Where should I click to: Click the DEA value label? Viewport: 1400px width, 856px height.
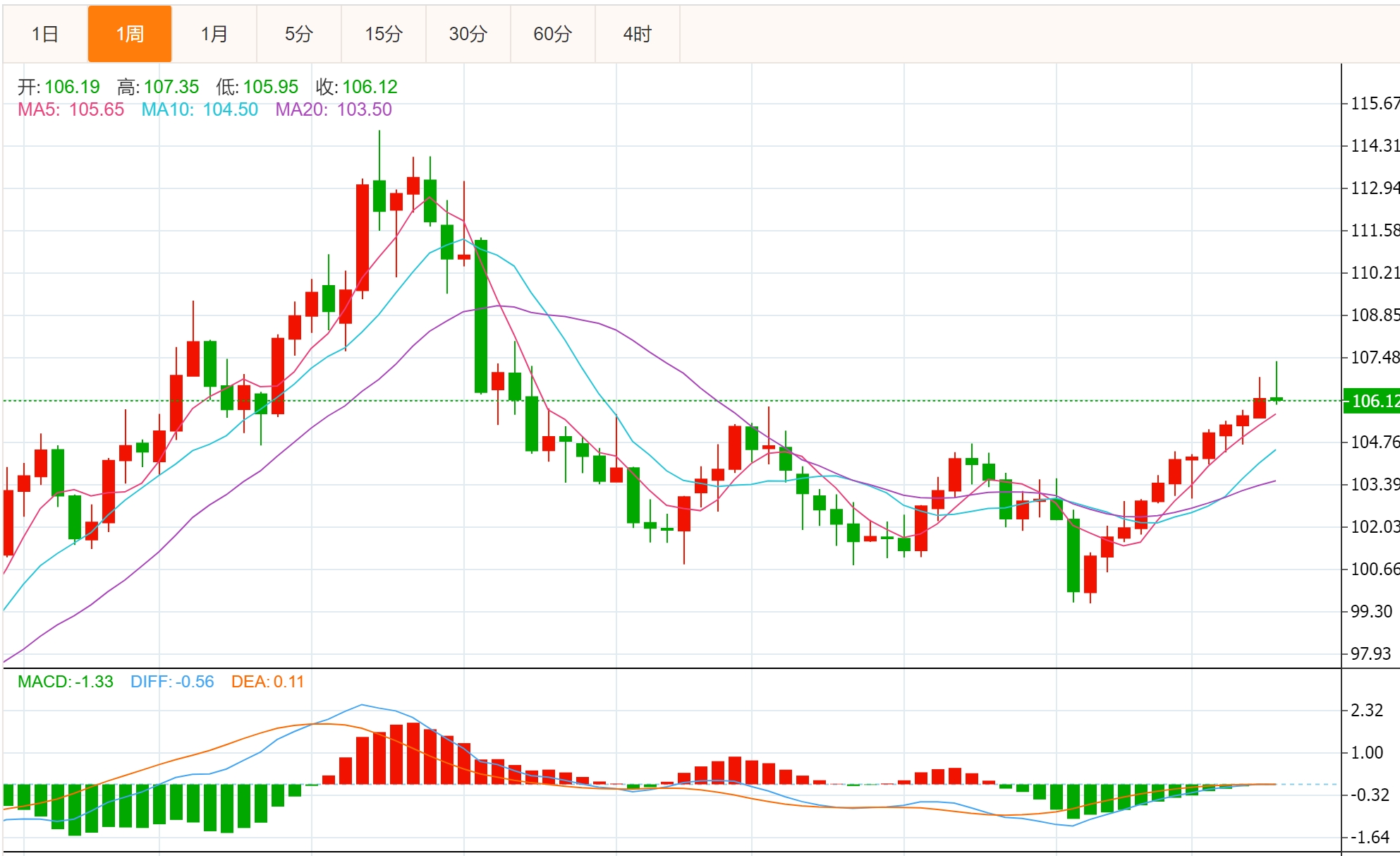(x=267, y=682)
